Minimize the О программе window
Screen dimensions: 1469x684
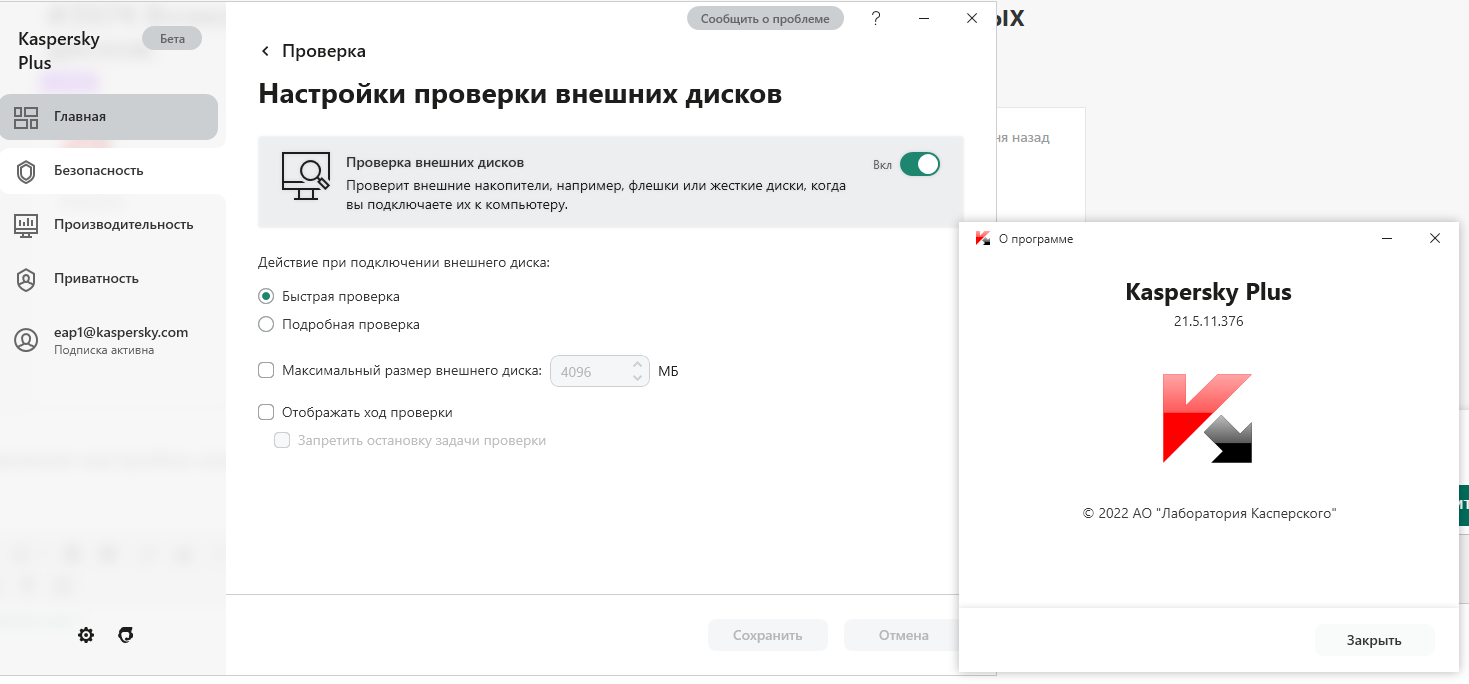(x=1387, y=239)
